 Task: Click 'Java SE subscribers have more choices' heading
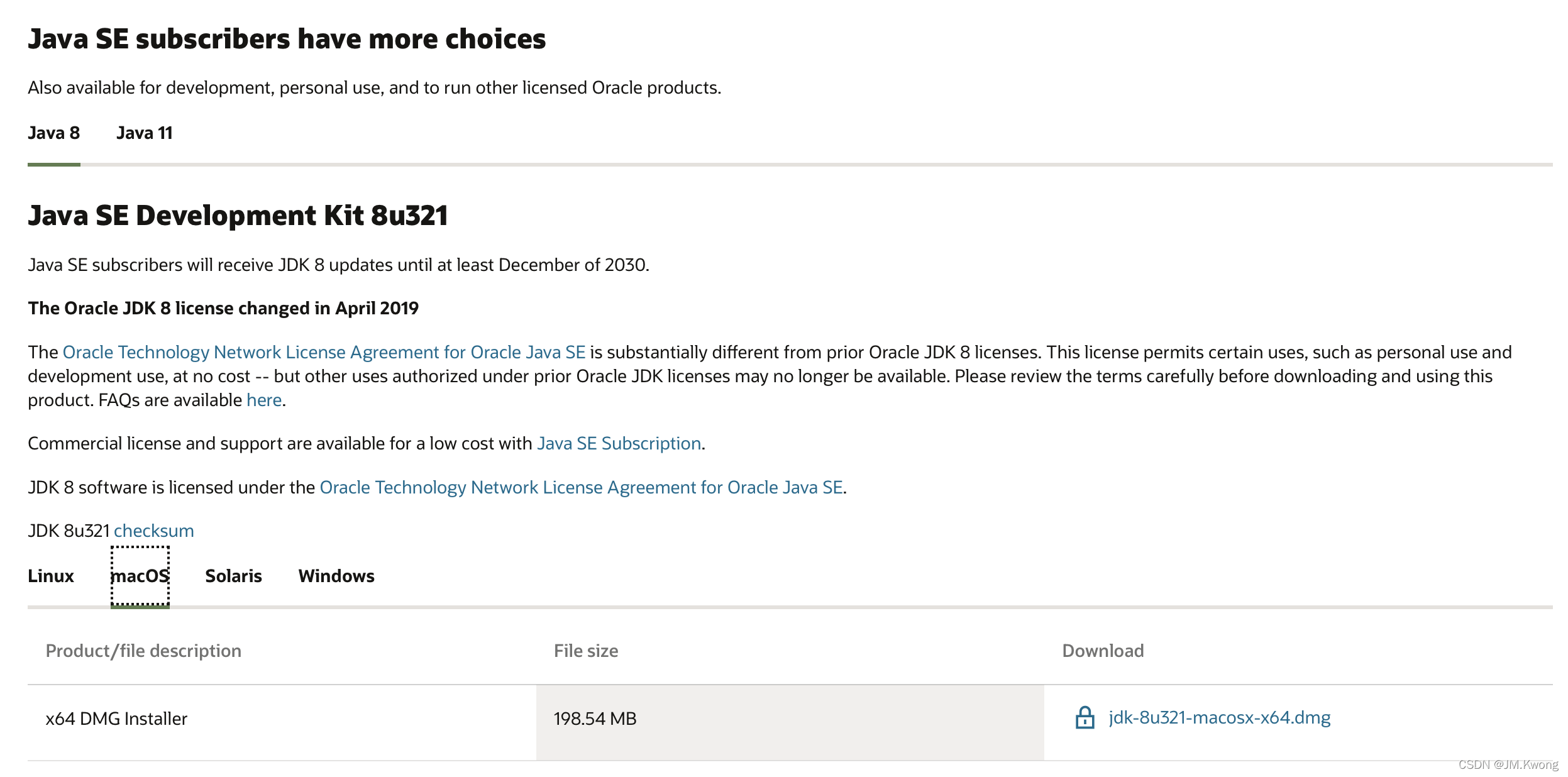[x=287, y=39]
